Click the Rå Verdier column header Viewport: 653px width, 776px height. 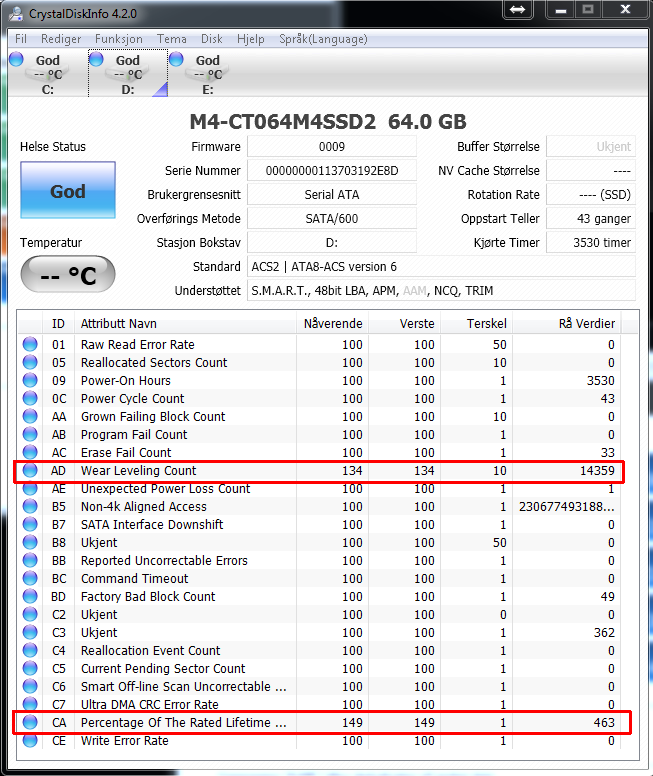click(x=567, y=324)
